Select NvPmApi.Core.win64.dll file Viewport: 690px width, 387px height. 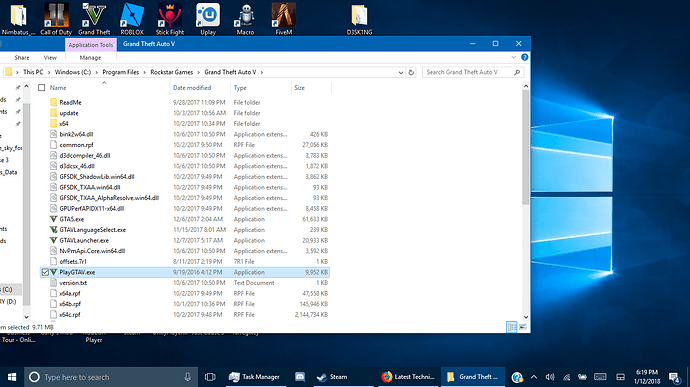[92, 251]
